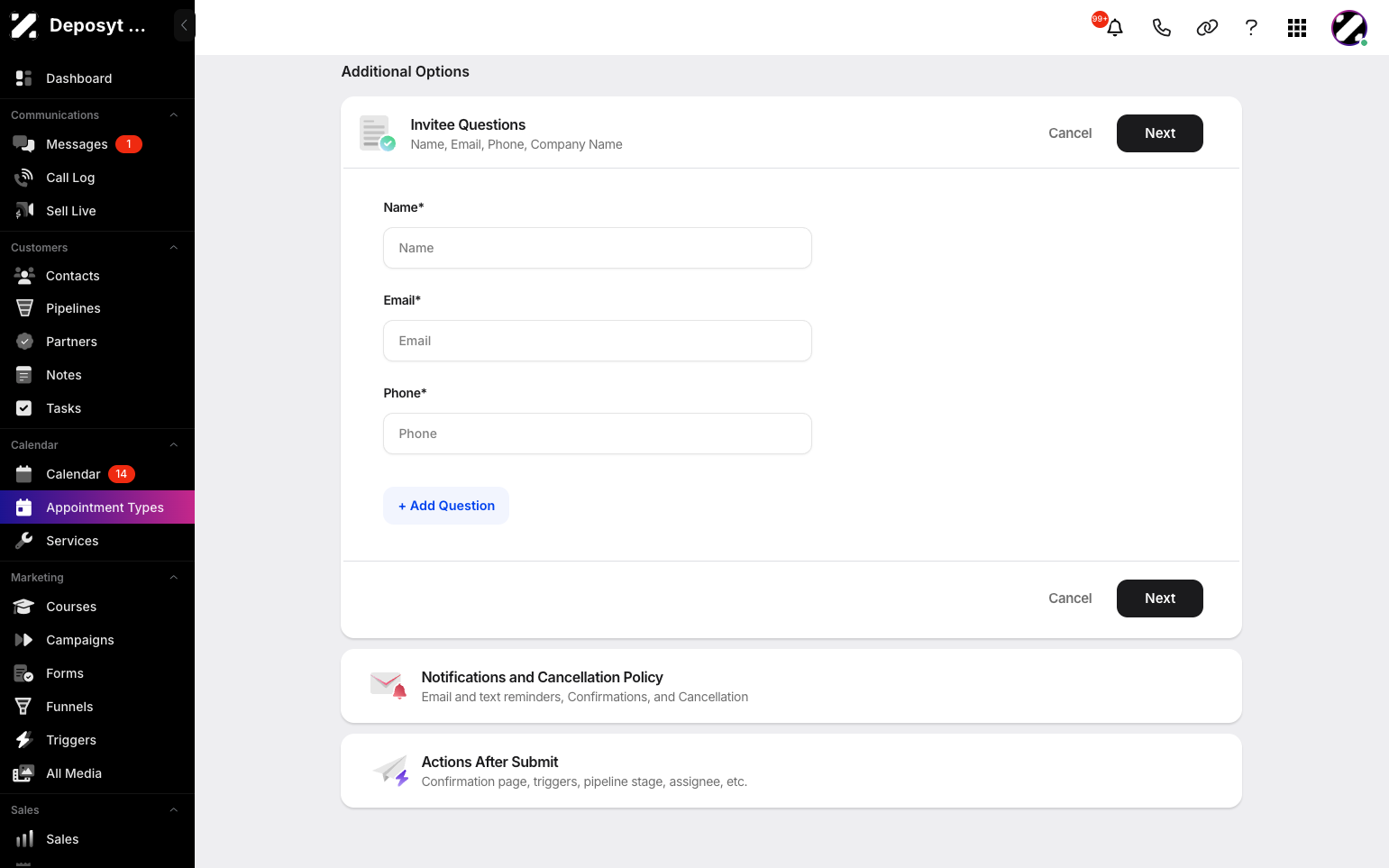Open Triggers in sidebar
1389x868 pixels.
coord(97,740)
